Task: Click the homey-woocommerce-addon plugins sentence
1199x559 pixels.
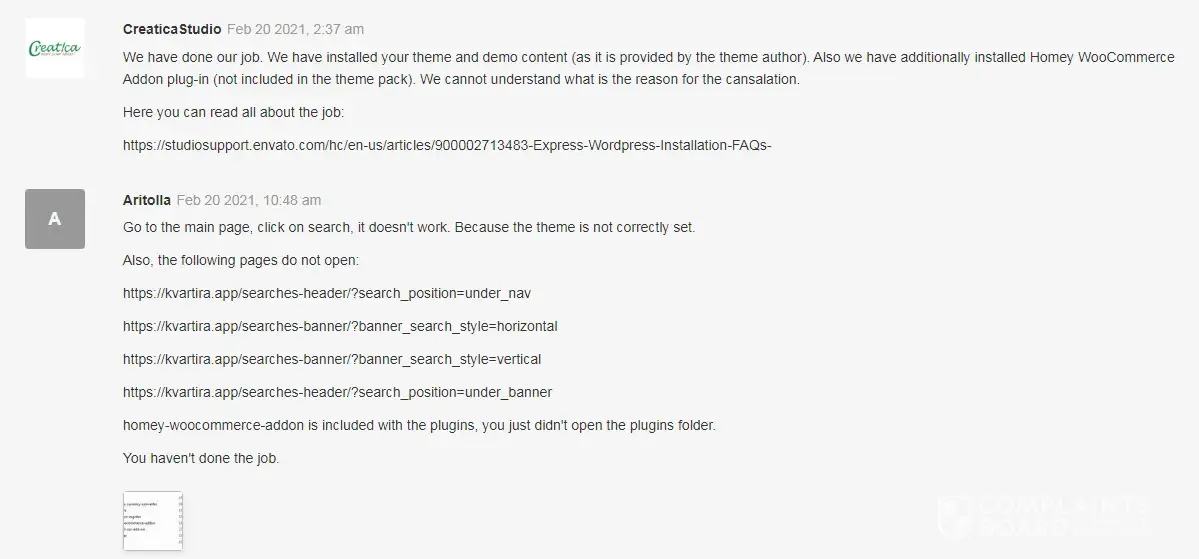Action: point(419,425)
